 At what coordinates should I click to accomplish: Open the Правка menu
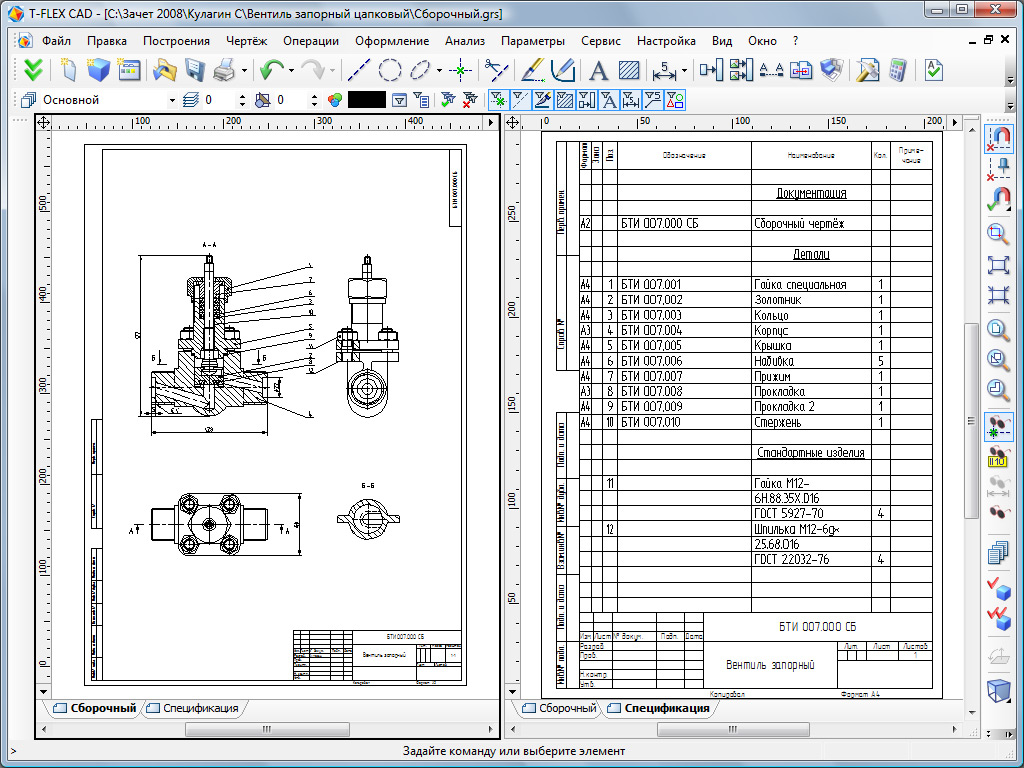(x=107, y=40)
